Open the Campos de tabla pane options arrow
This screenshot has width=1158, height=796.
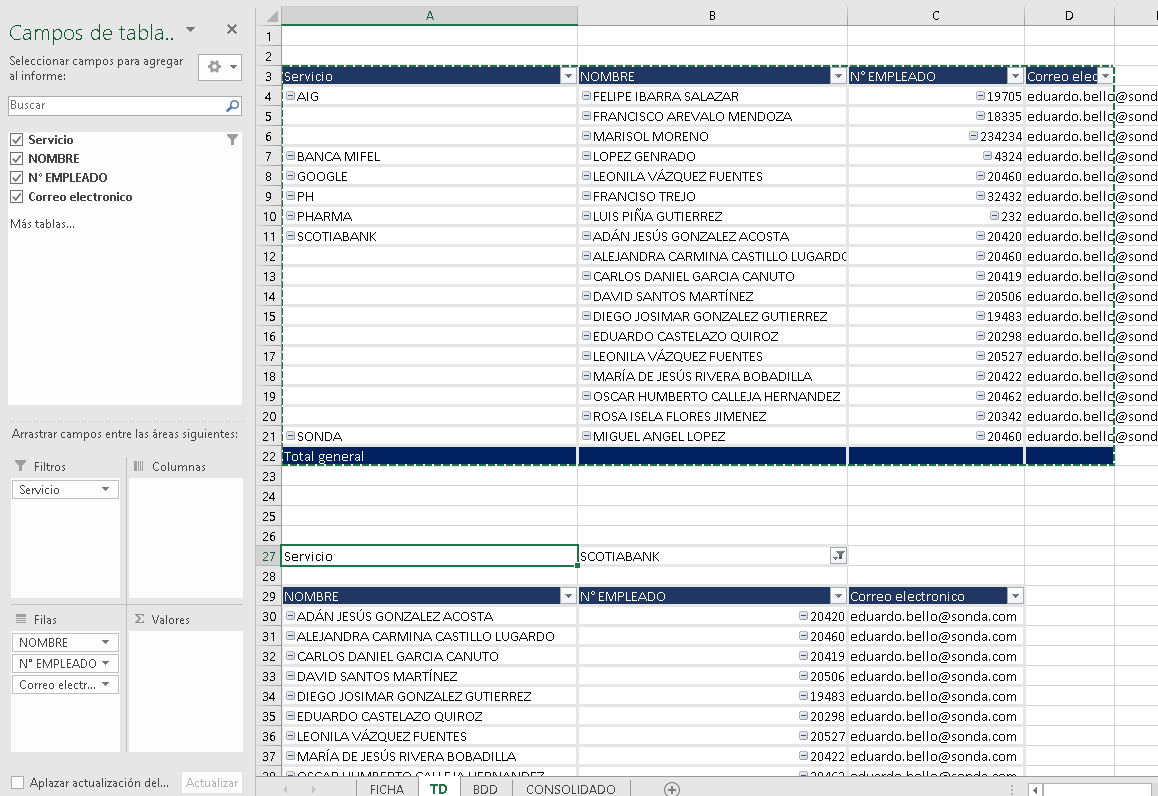(x=191, y=30)
